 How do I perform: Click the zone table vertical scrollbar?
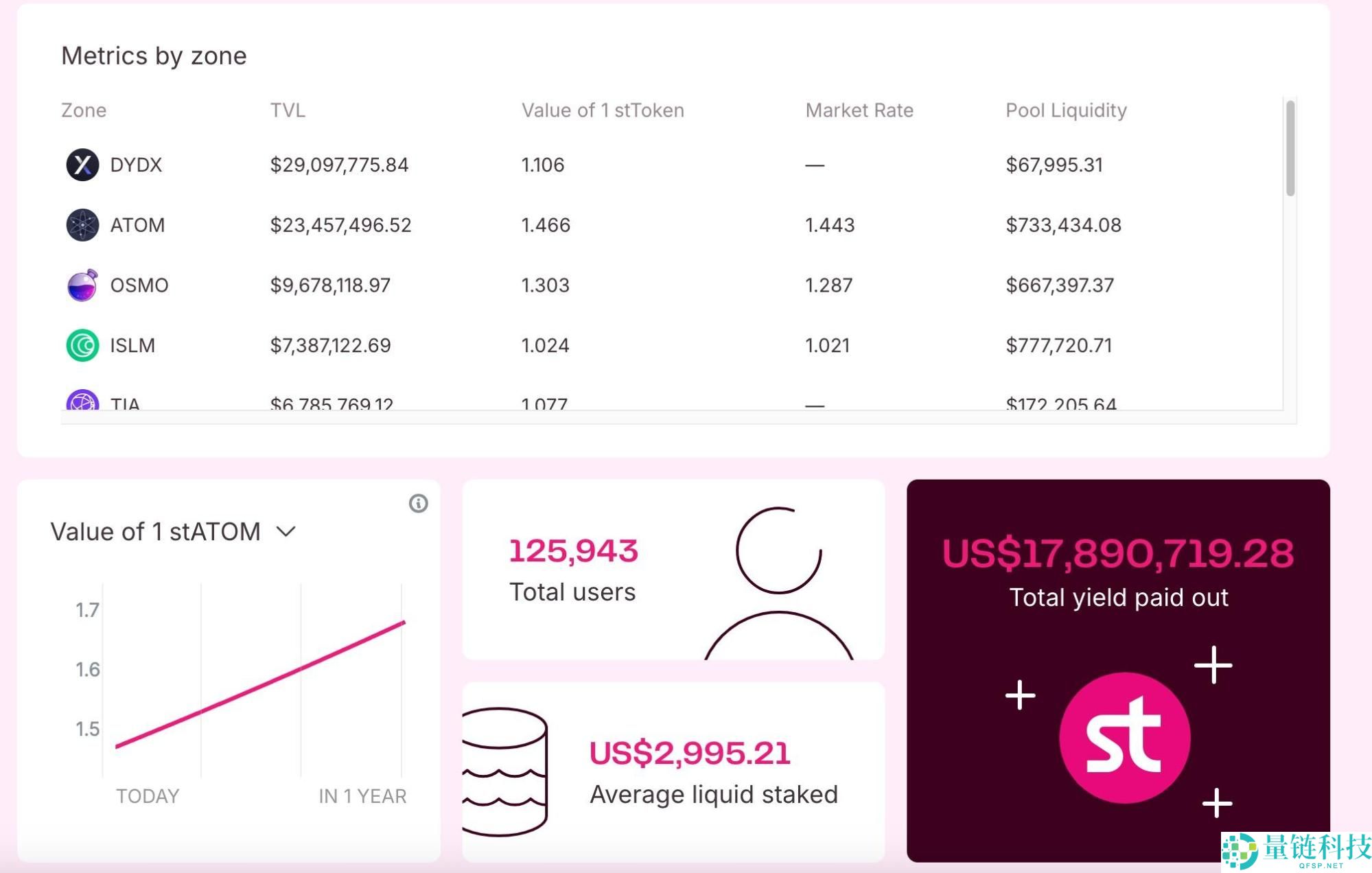point(1290,148)
